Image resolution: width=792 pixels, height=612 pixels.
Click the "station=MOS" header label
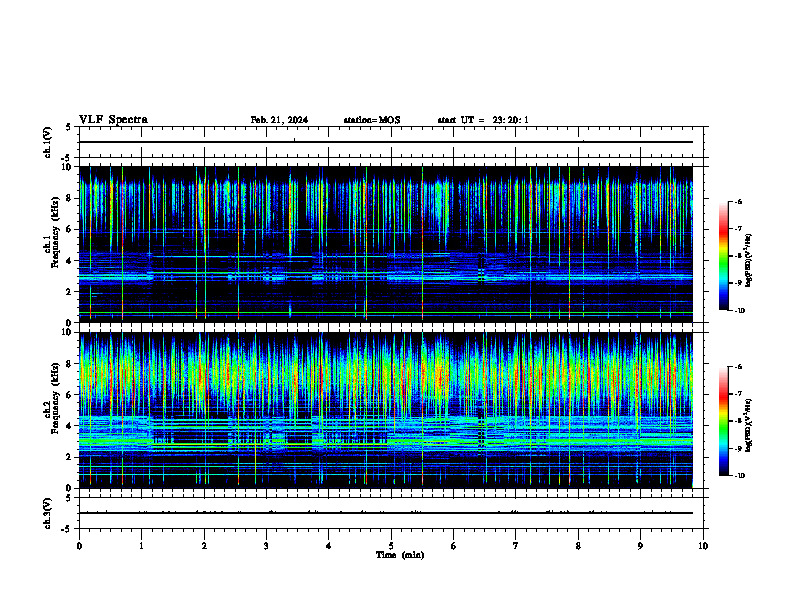coord(372,120)
